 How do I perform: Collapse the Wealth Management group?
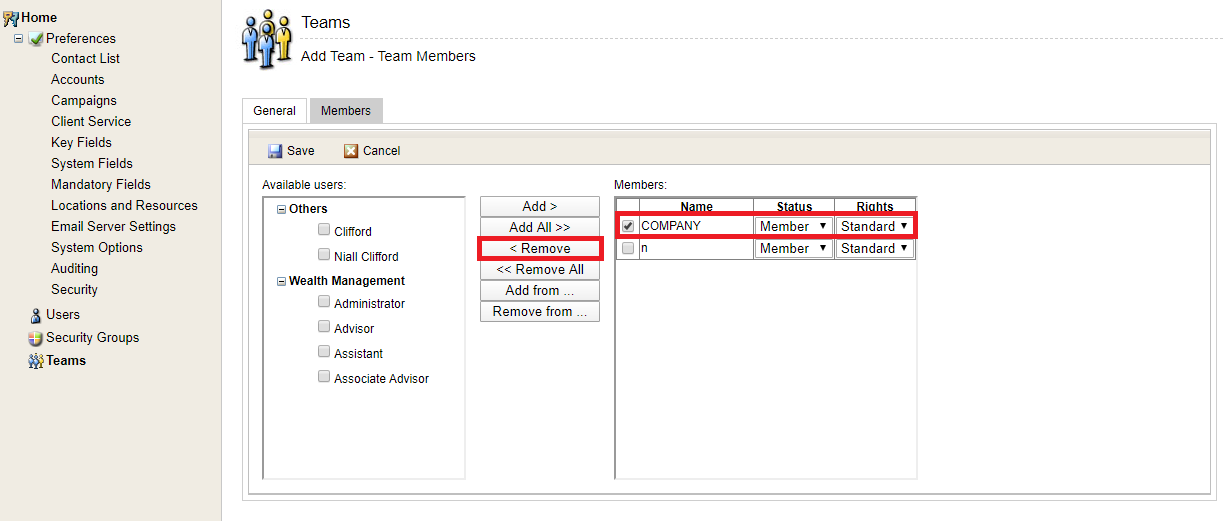point(282,282)
